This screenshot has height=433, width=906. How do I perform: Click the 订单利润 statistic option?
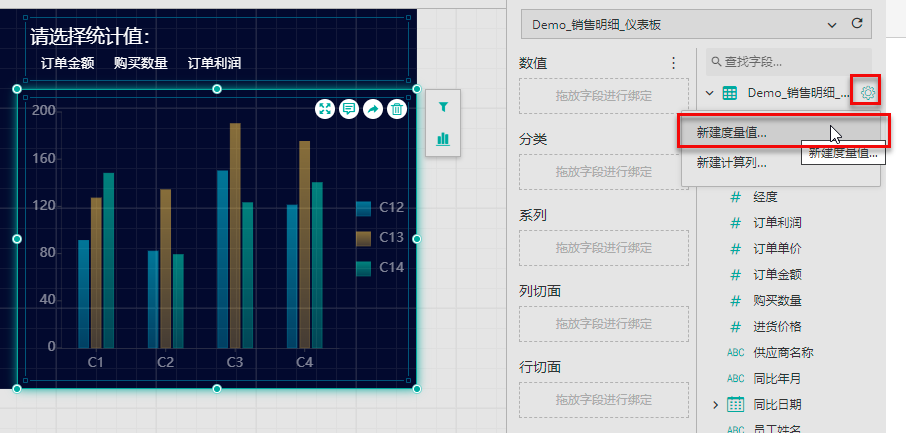(x=214, y=63)
